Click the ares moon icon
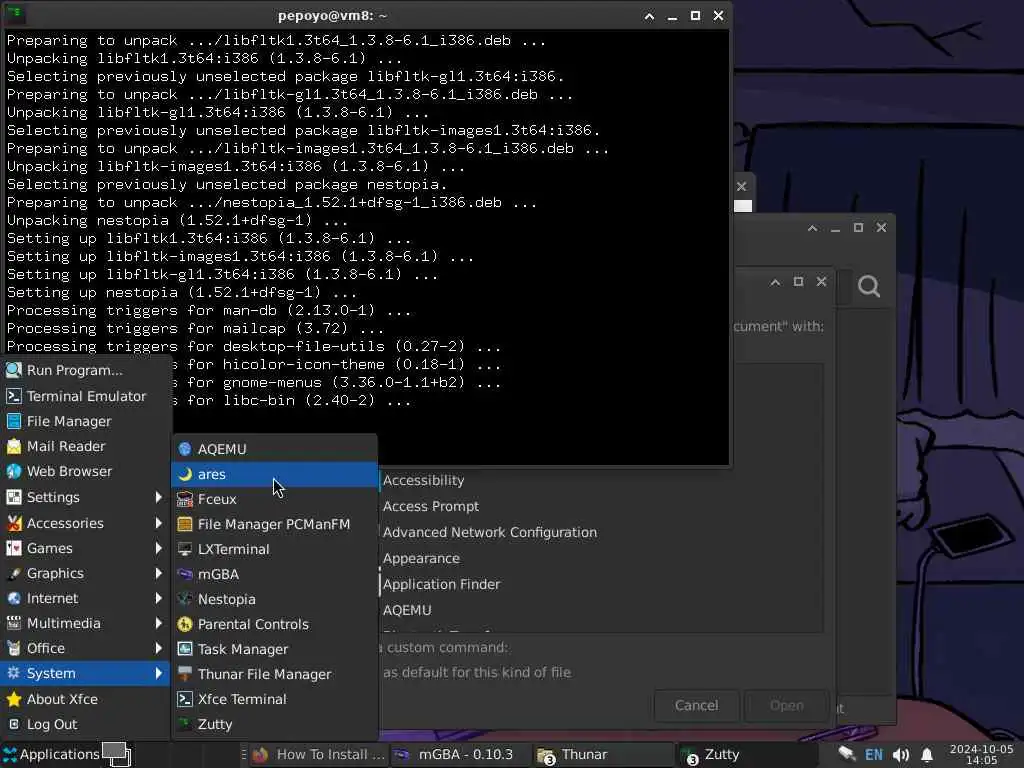The image size is (1024, 768). click(x=185, y=474)
